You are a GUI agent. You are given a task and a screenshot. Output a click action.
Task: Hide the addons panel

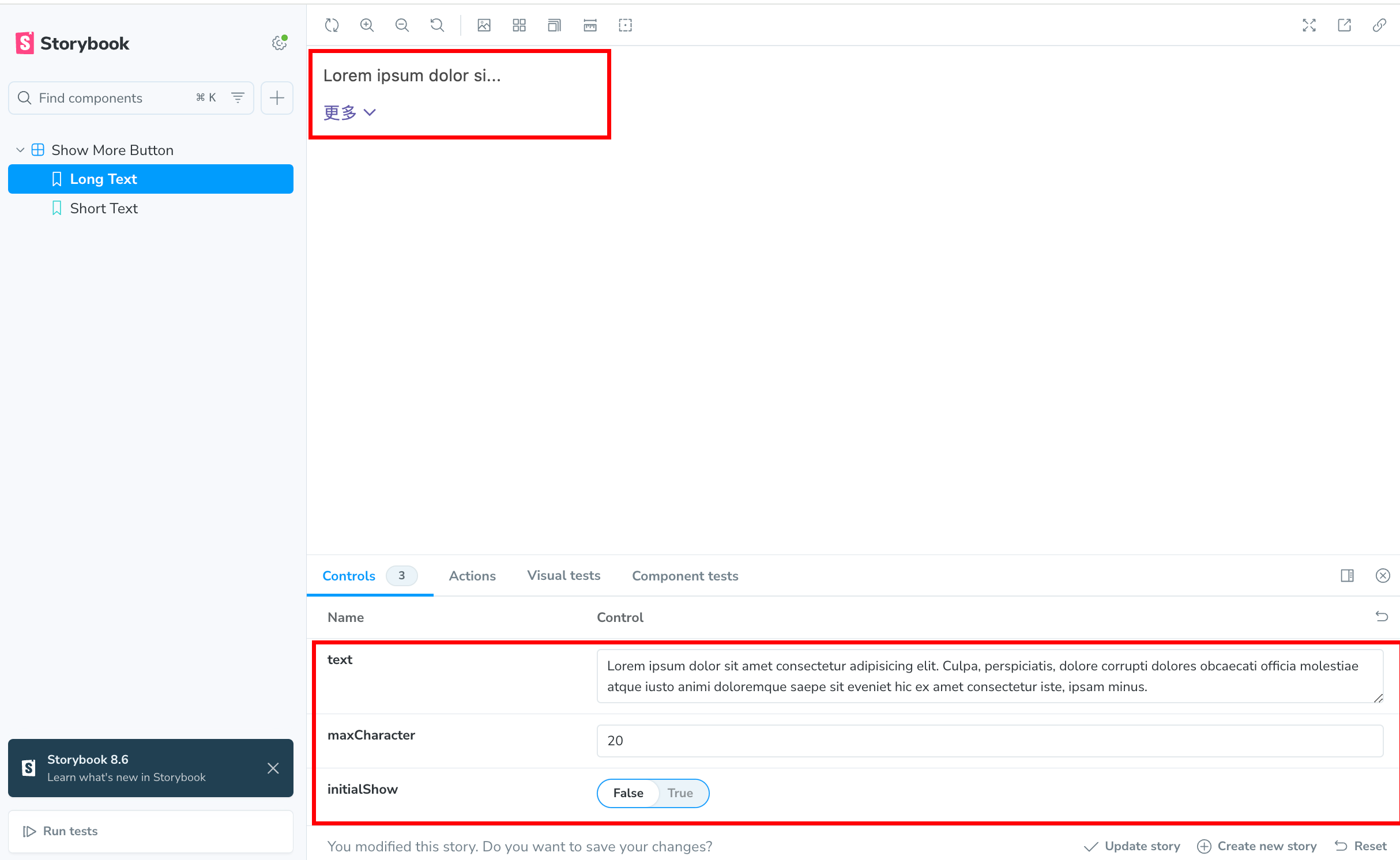pyautogui.click(x=1383, y=575)
